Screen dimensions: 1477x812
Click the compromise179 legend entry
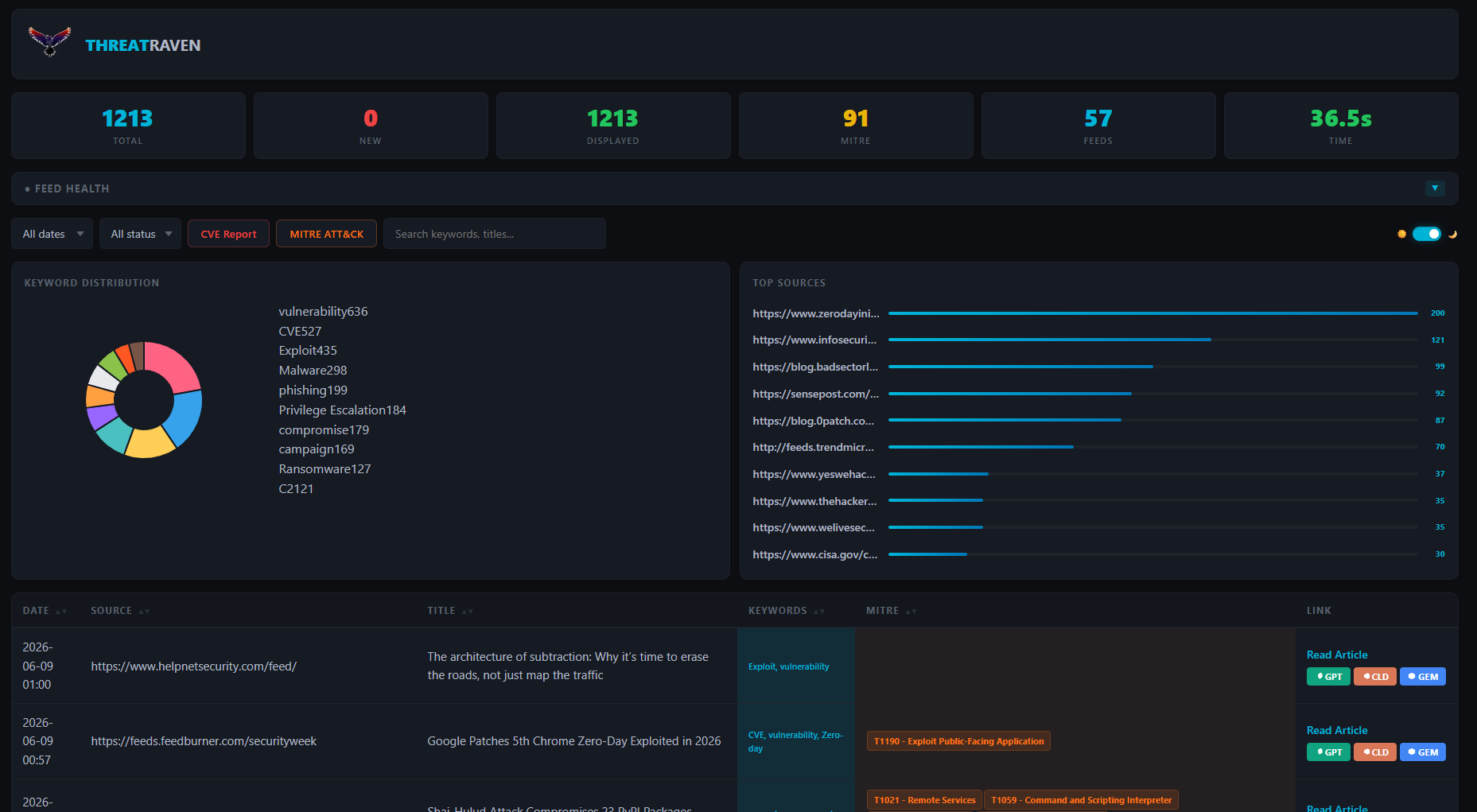click(x=324, y=430)
